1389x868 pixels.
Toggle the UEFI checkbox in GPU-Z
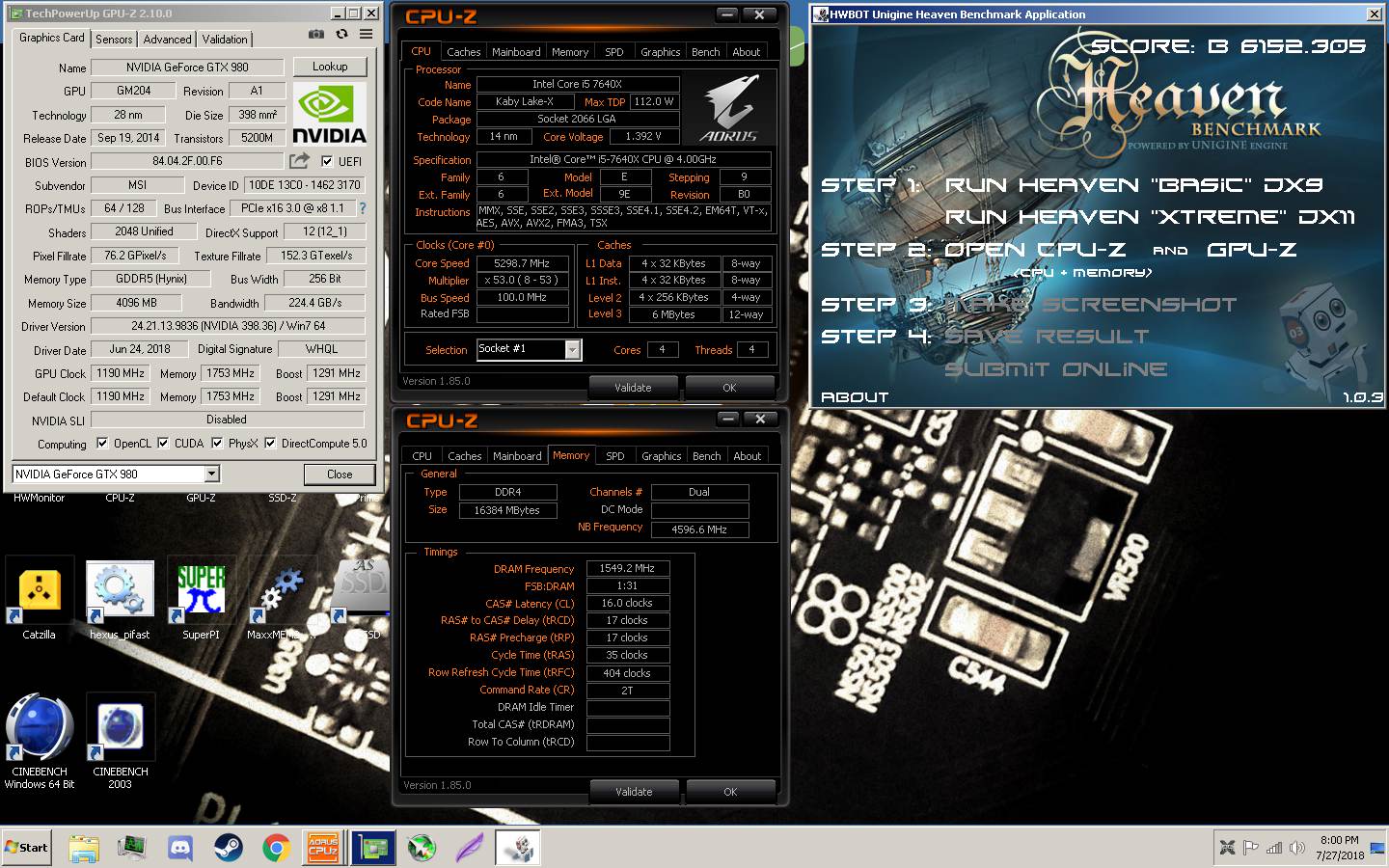click(327, 161)
